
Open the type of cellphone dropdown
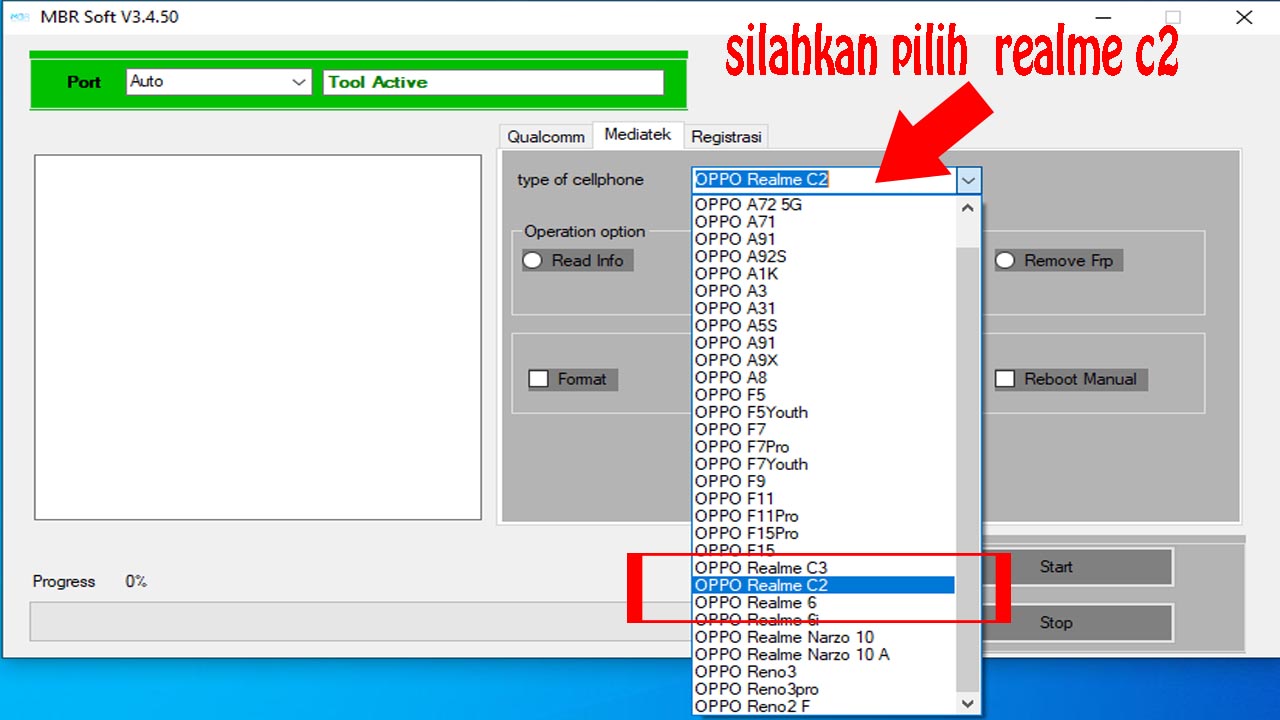tap(967, 180)
